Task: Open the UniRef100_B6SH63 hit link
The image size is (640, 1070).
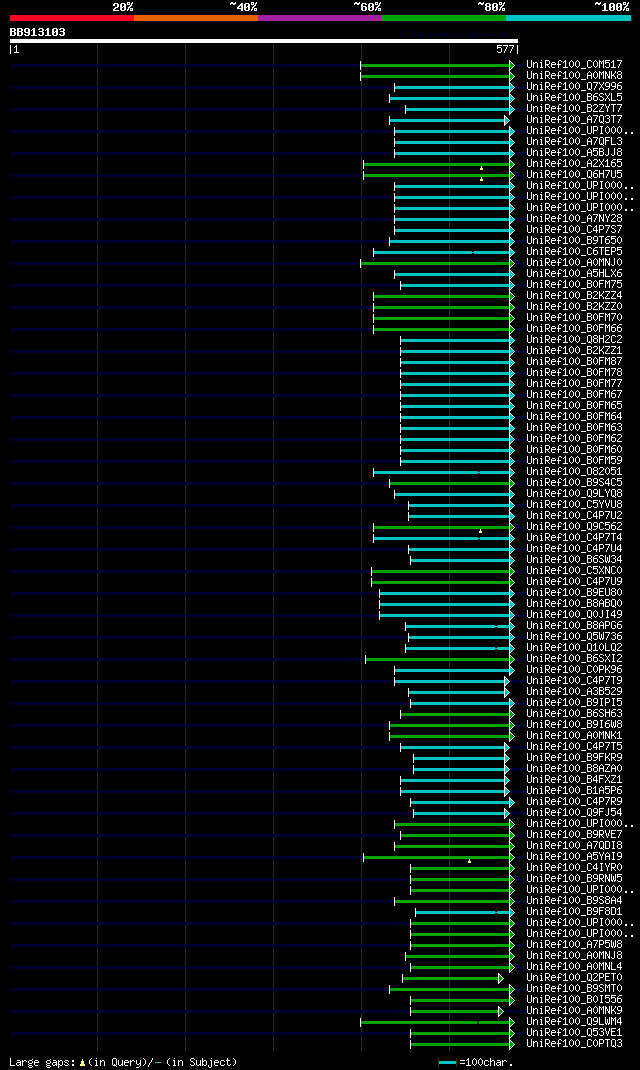Action: [x=574, y=714]
